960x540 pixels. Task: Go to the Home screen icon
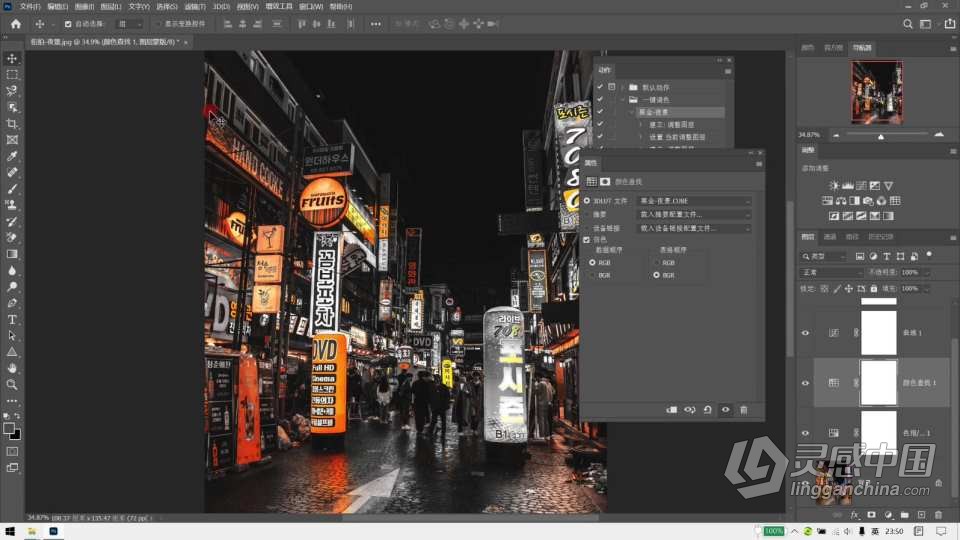click(16, 24)
